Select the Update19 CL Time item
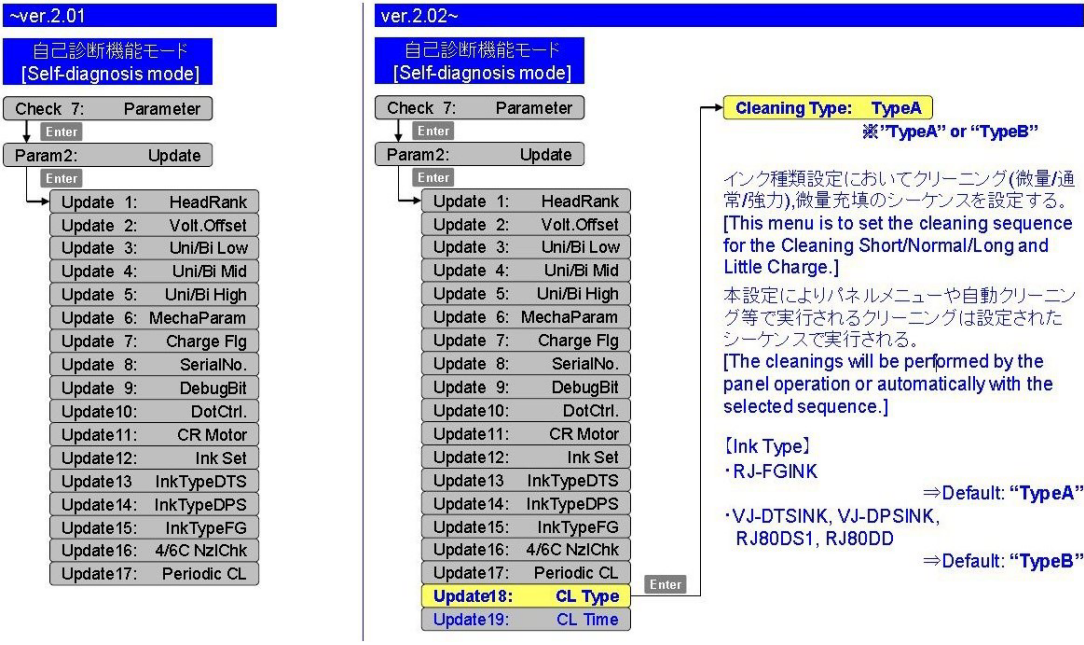Image resolution: width=1084 pixels, height=645 pixels. point(524,620)
